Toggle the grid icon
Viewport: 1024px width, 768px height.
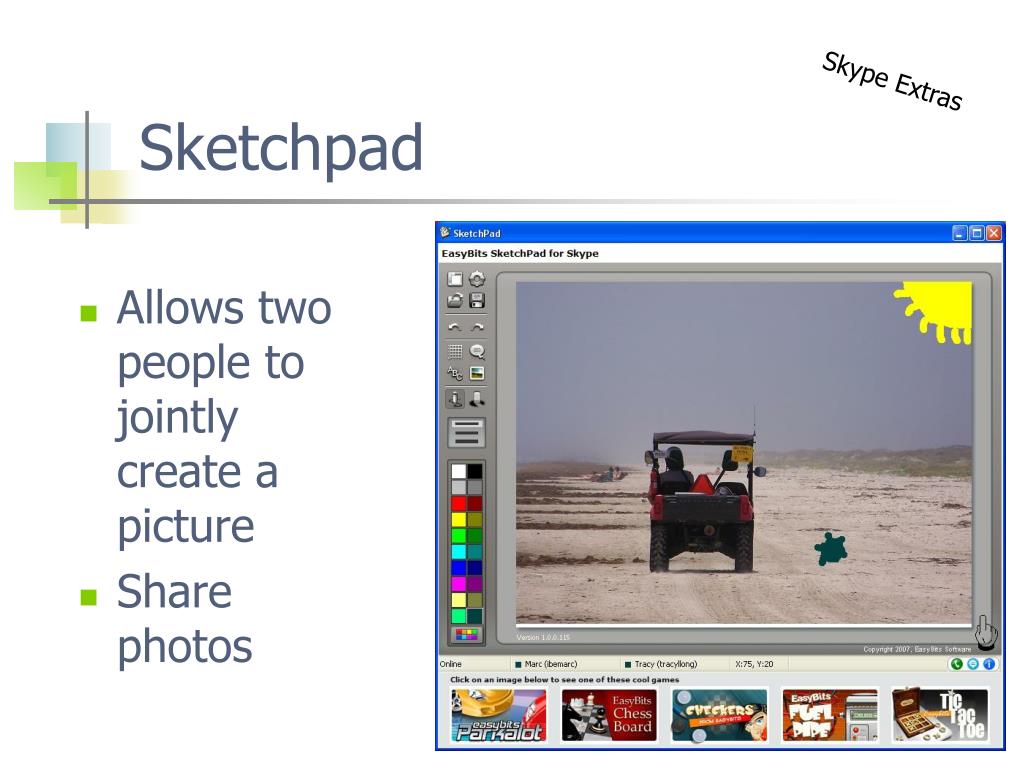point(455,351)
